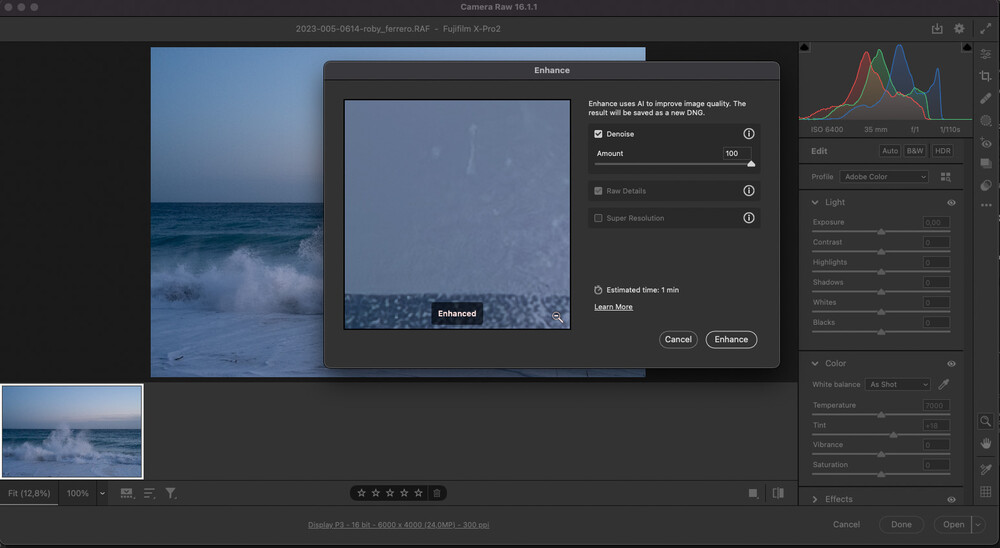Select the Healing tool icon
Screen dimensions: 1000x548
(x=986, y=98)
